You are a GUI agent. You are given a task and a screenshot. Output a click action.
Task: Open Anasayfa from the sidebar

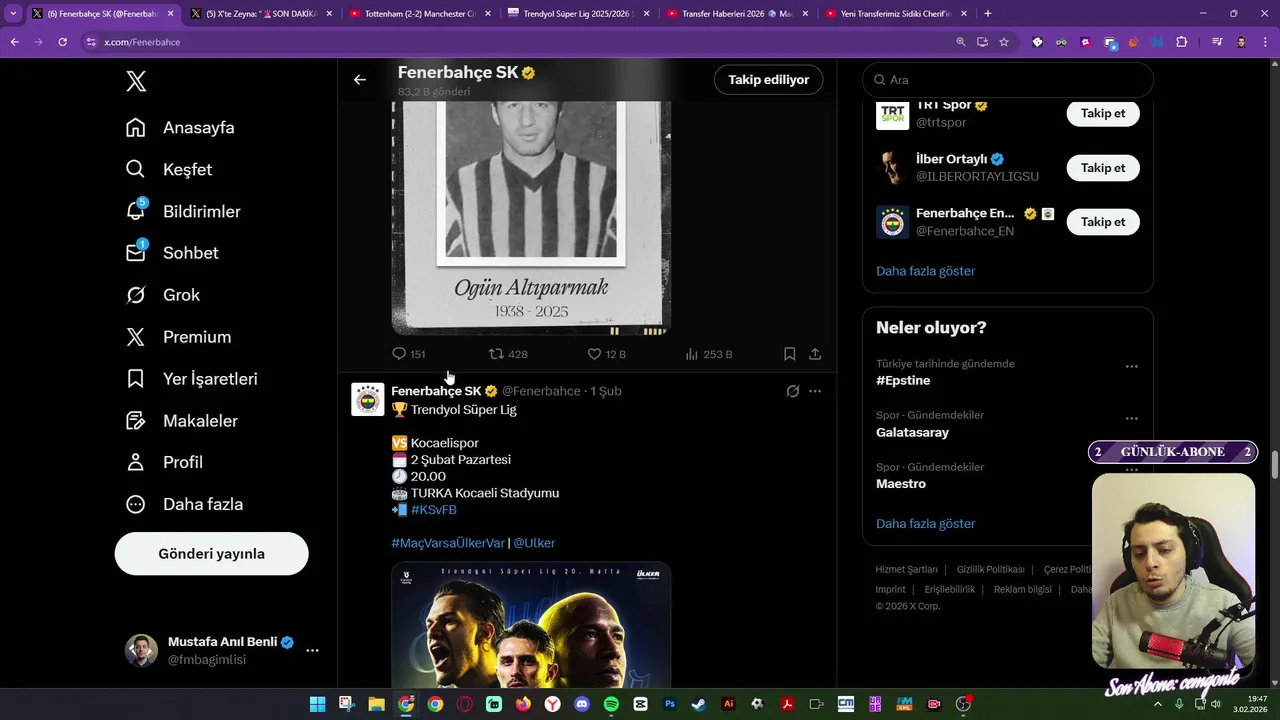[x=180, y=127]
